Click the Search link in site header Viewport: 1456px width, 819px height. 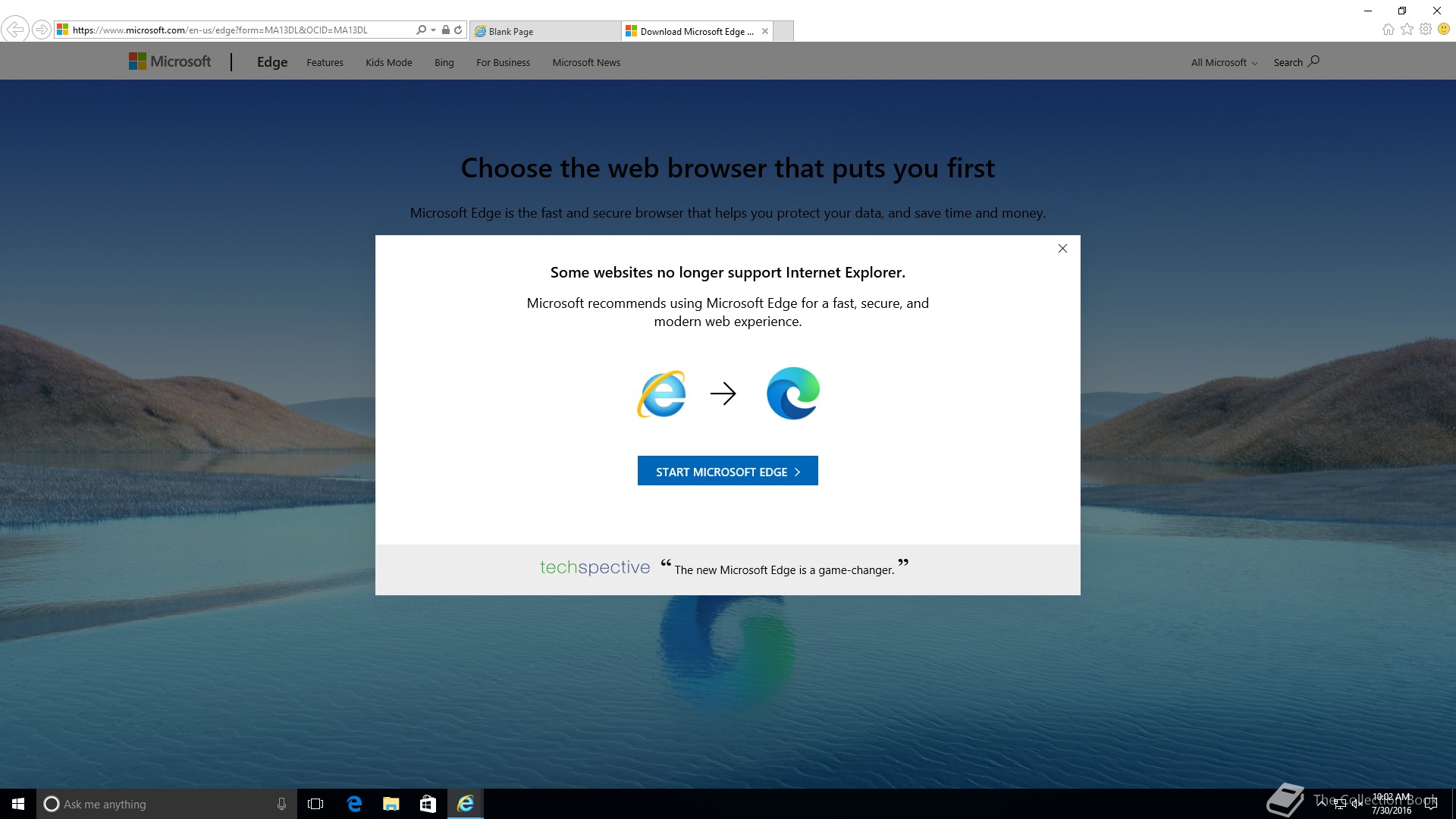pyautogui.click(x=1297, y=61)
